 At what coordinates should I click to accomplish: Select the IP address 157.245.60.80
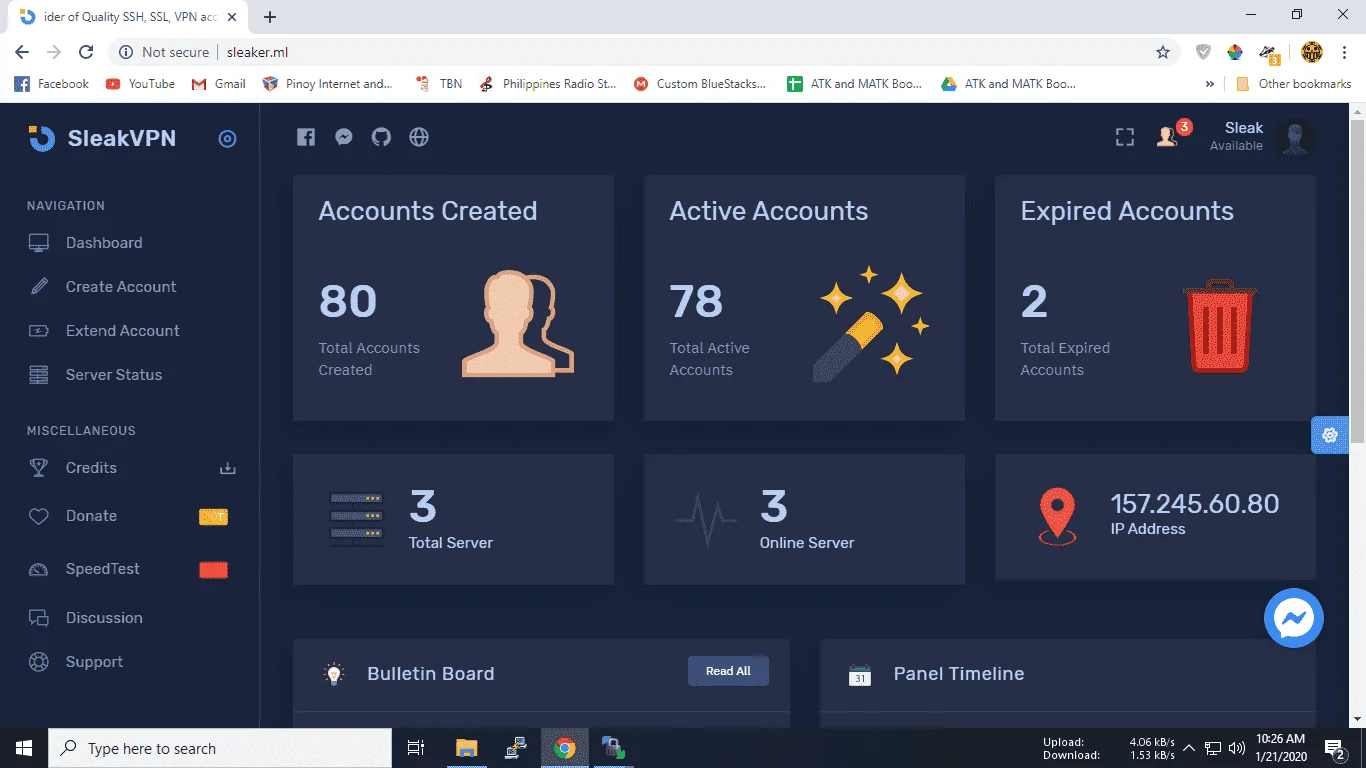coord(1195,504)
